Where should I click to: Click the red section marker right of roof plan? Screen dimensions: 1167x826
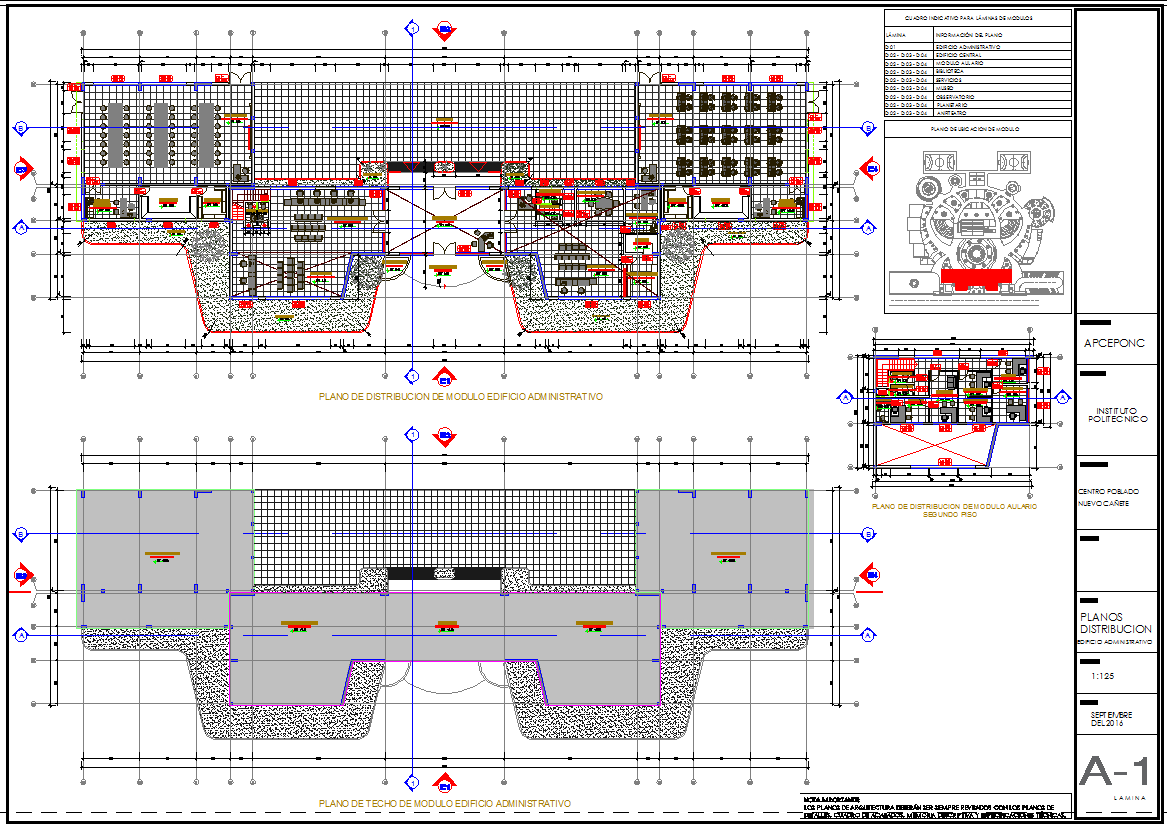coord(872,575)
